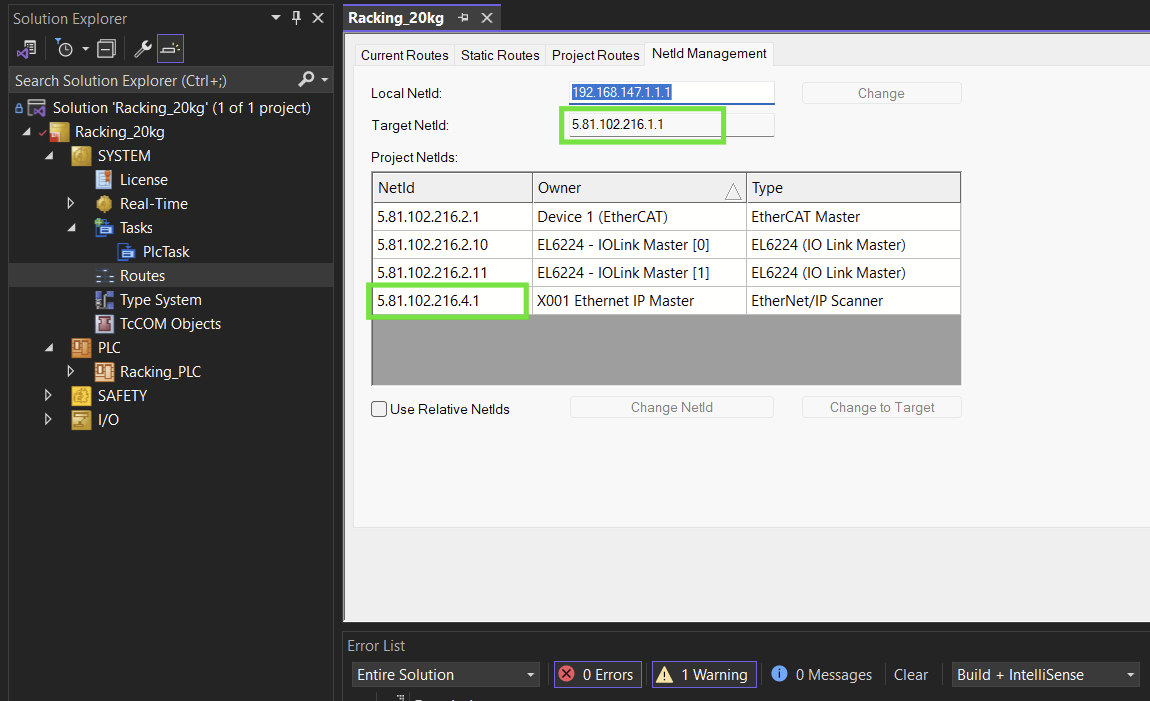
Task: Collapse the PLC node
Action: (x=49, y=348)
